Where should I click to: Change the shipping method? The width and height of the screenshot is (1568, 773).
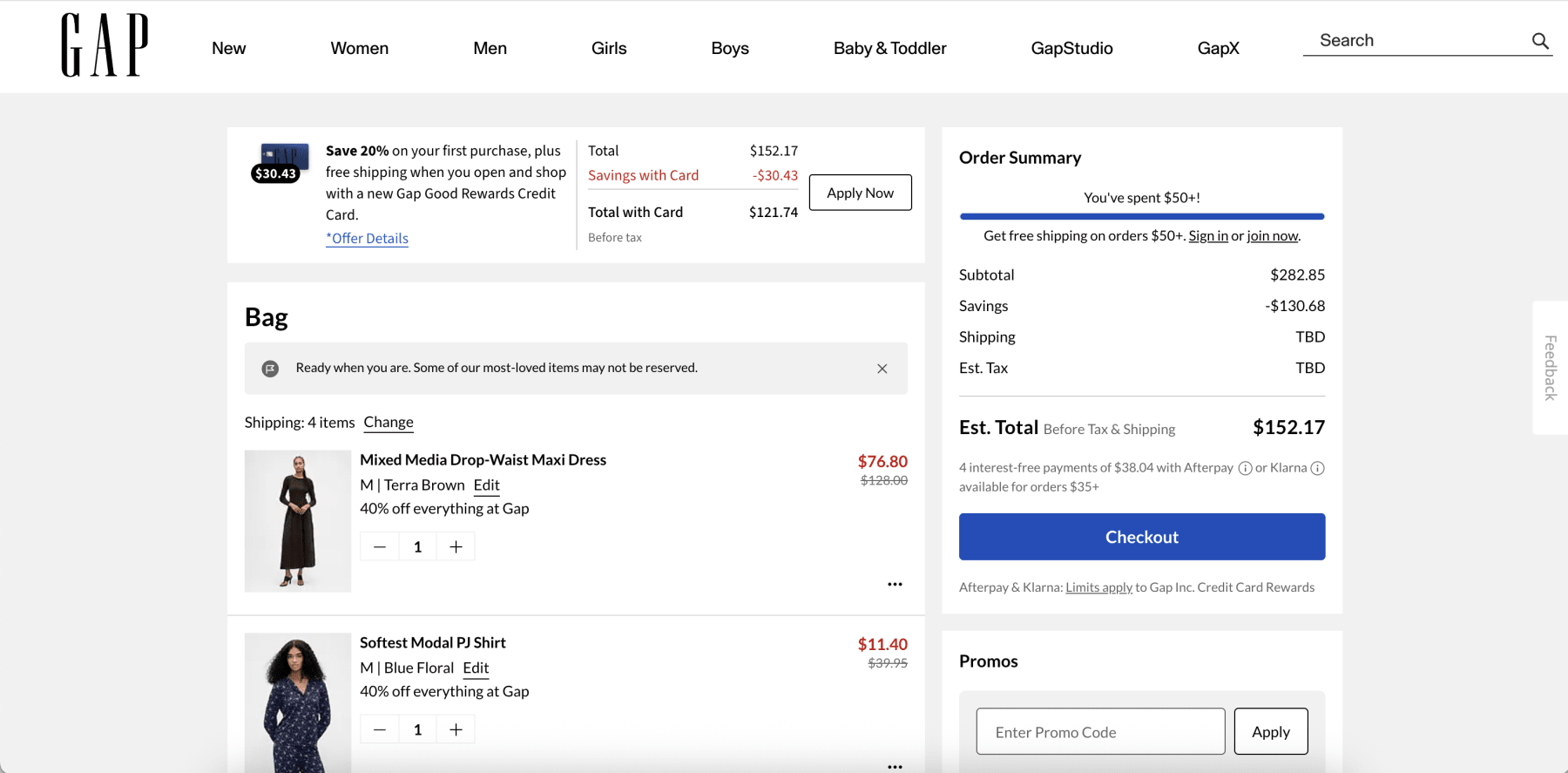(389, 423)
